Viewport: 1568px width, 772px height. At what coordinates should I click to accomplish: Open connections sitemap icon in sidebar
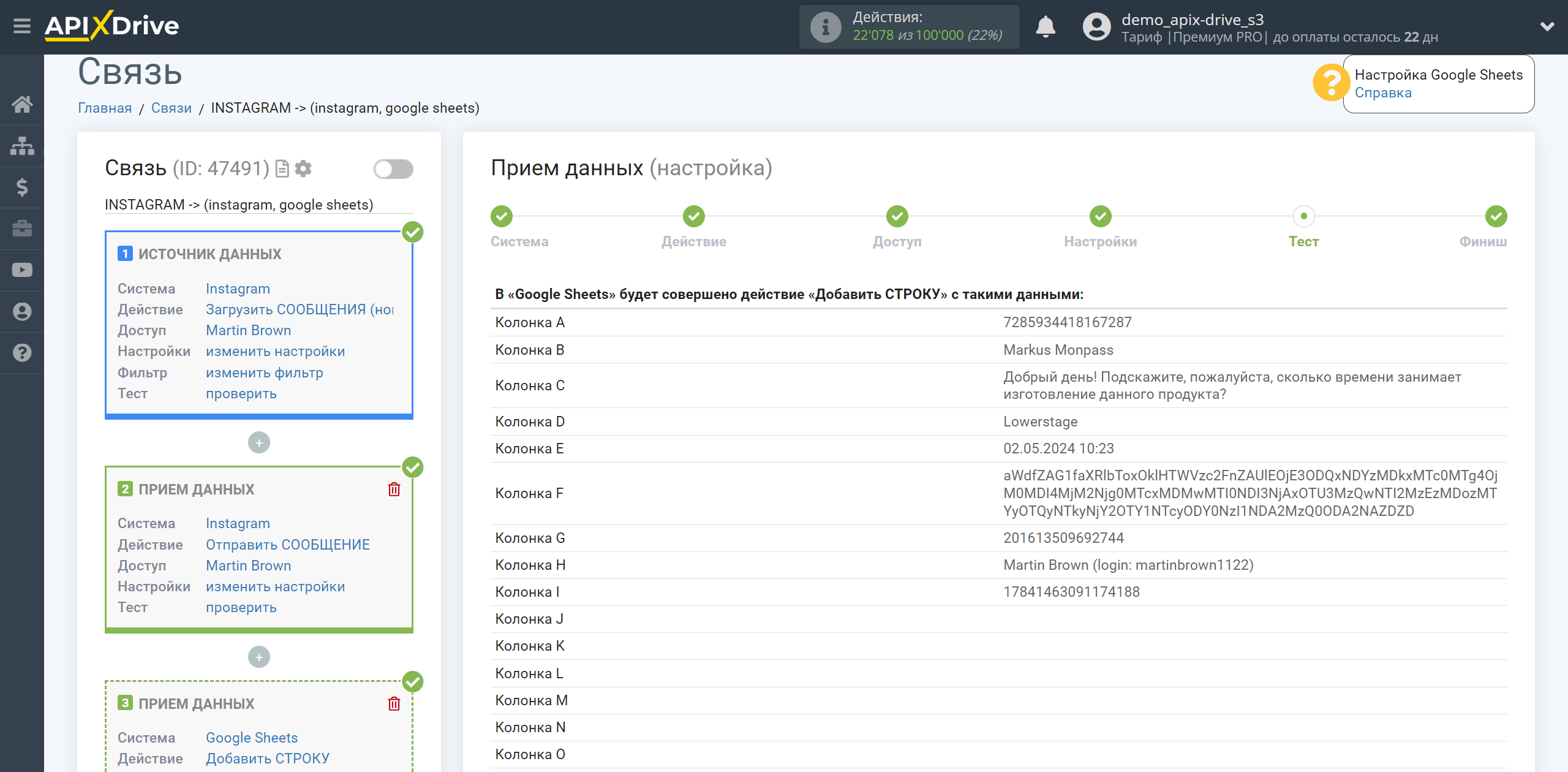(22, 146)
